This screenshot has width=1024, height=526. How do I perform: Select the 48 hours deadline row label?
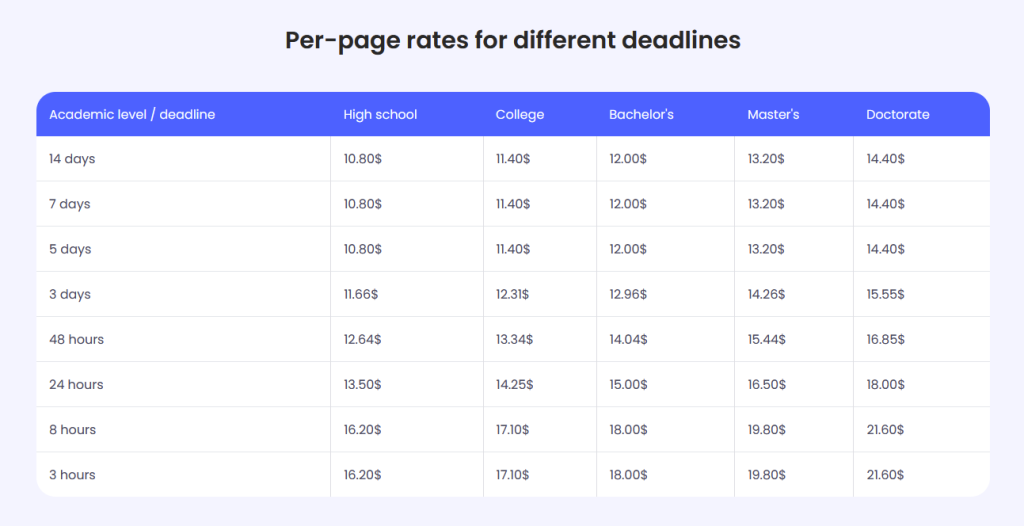tap(76, 339)
